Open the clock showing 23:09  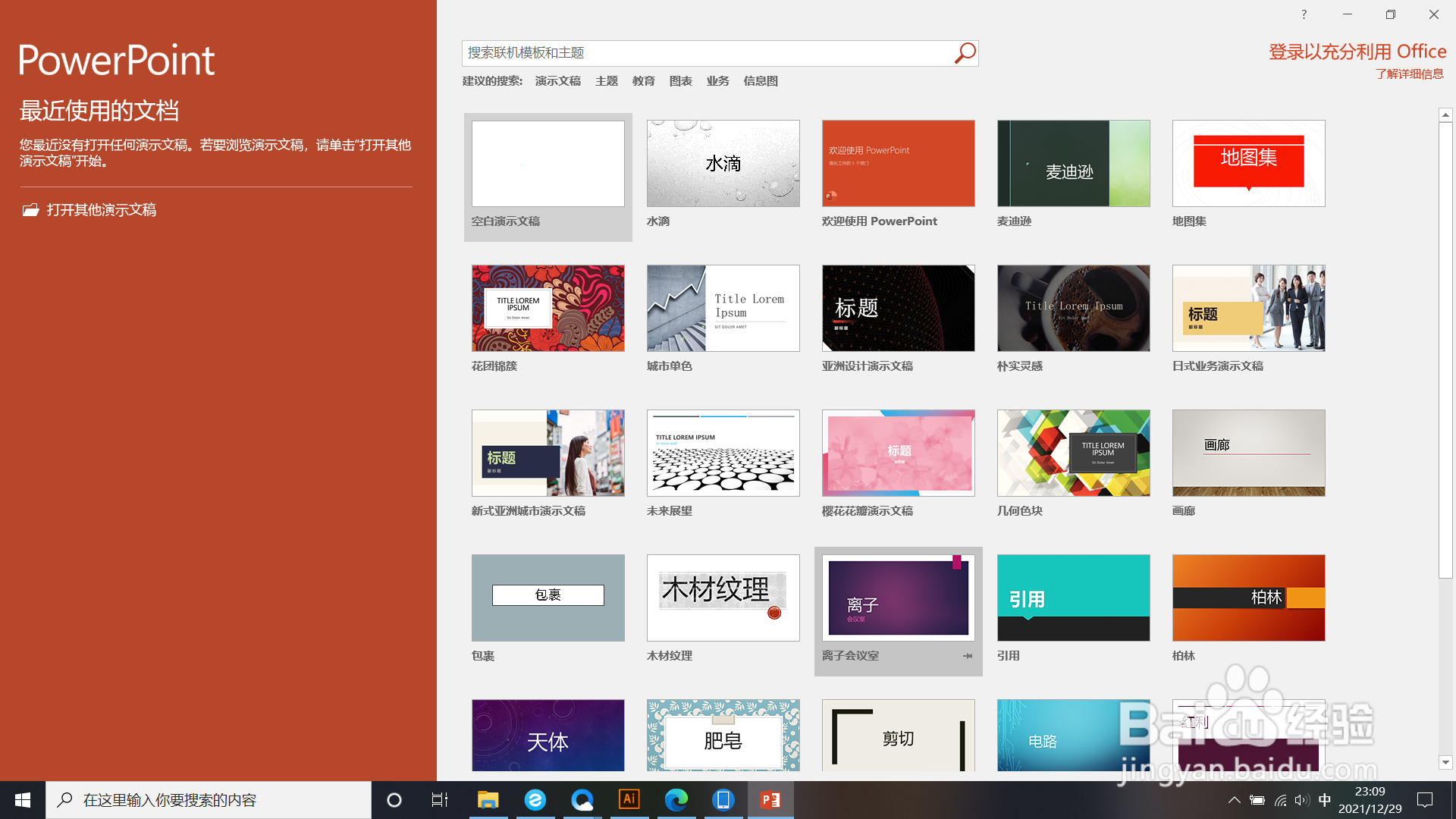[x=1370, y=800]
